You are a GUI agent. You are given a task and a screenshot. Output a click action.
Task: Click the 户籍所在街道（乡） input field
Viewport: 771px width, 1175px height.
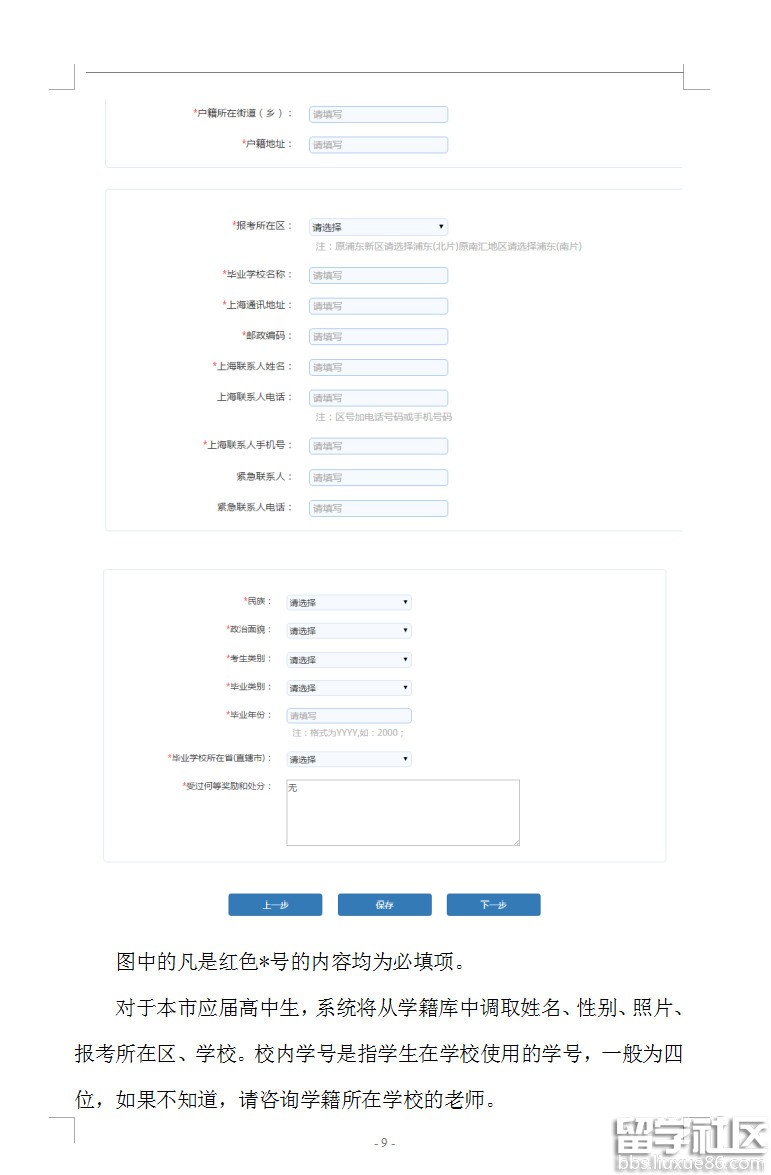(378, 115)
